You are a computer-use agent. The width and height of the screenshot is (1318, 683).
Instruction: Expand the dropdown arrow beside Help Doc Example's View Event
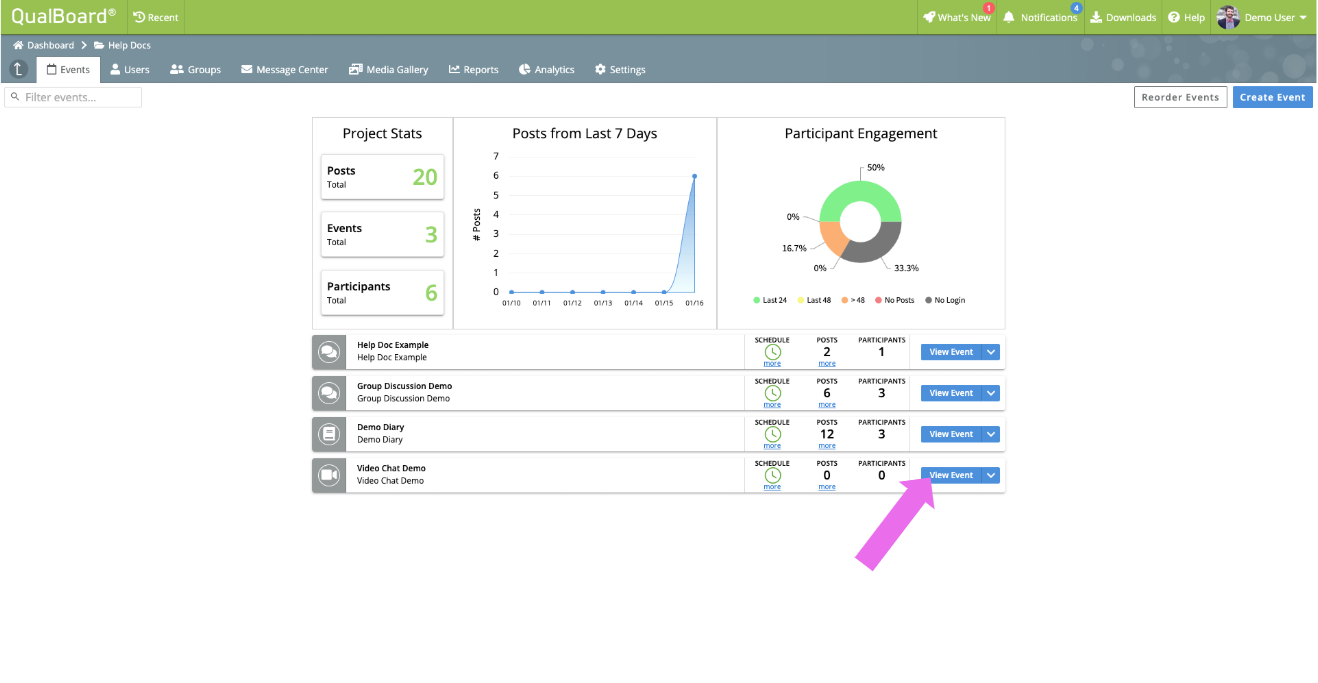[991, 352]
